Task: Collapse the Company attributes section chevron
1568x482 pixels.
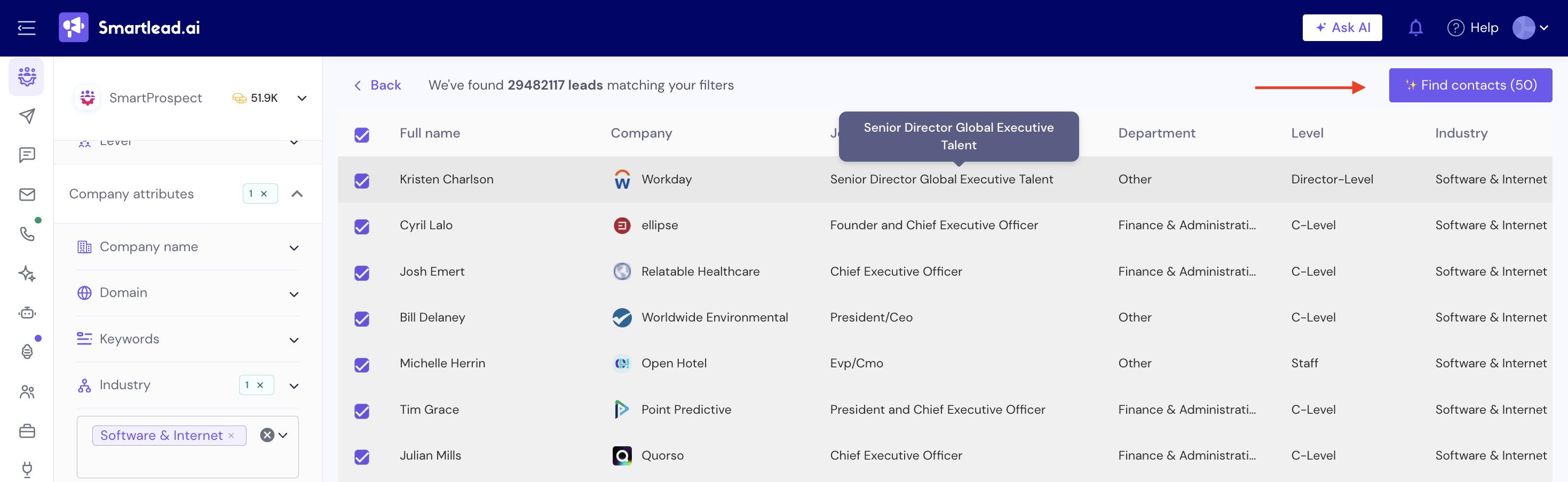Action: coord(297,194)
